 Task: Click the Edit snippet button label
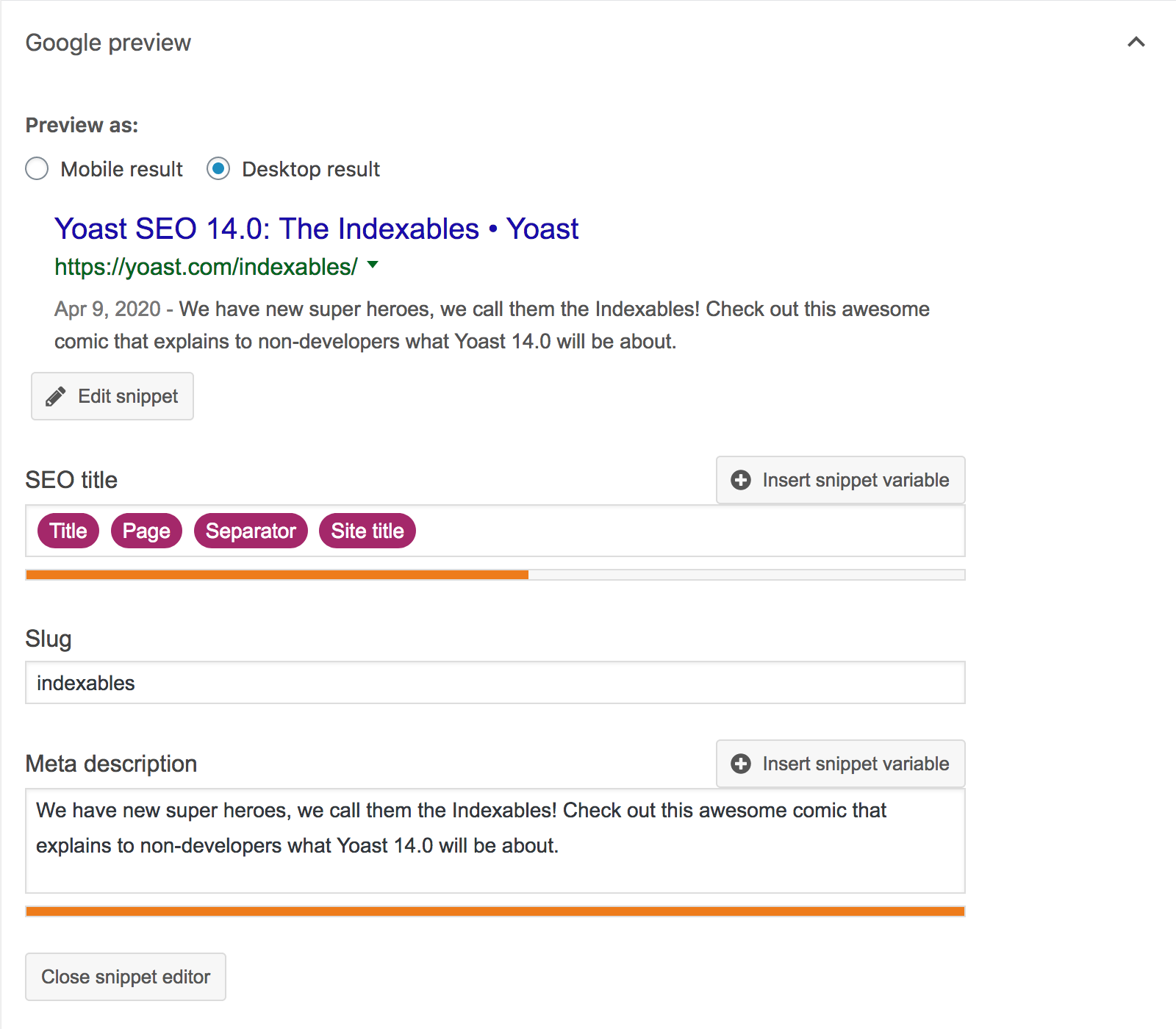pos(128,396)
